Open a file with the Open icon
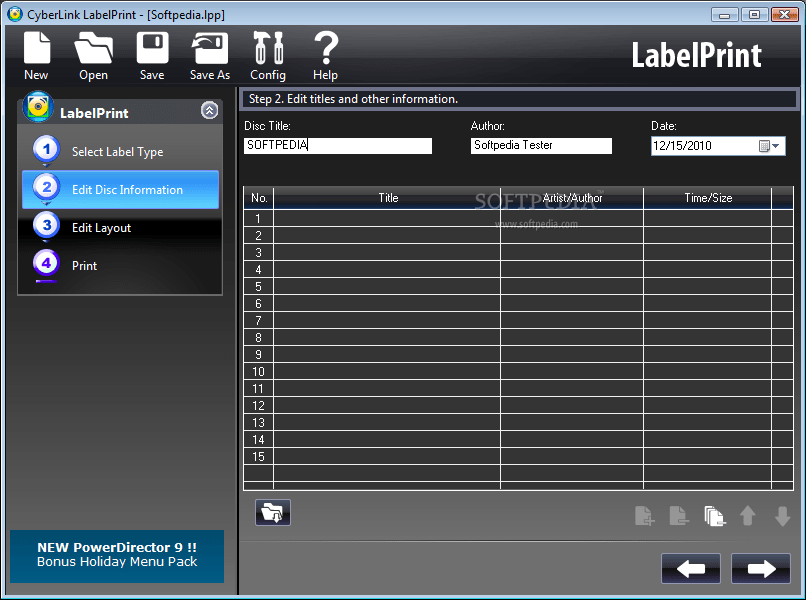806x600 pixels. coord(94,48)
